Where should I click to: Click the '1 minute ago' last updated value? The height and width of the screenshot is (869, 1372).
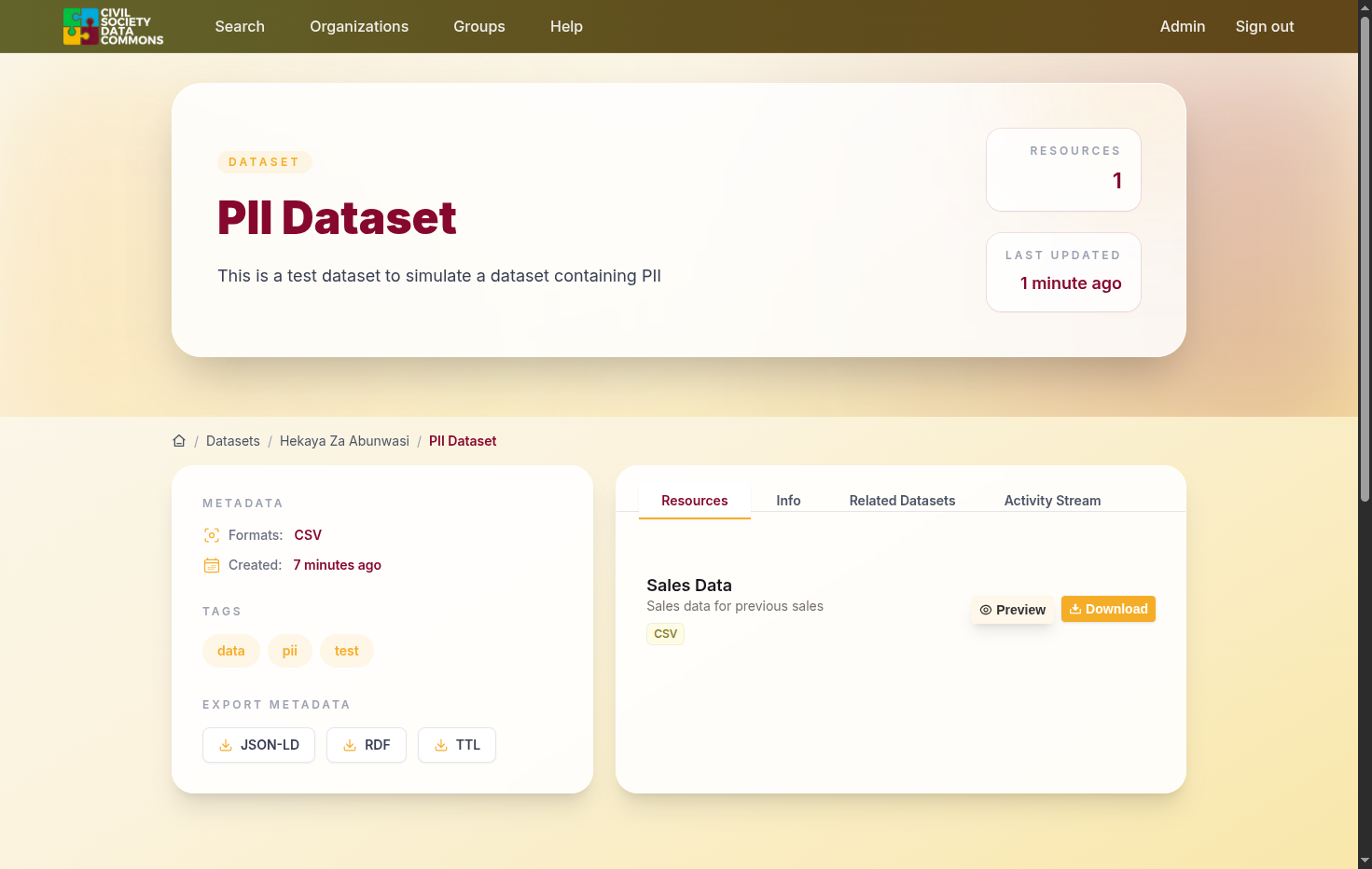click(1071, 283)
